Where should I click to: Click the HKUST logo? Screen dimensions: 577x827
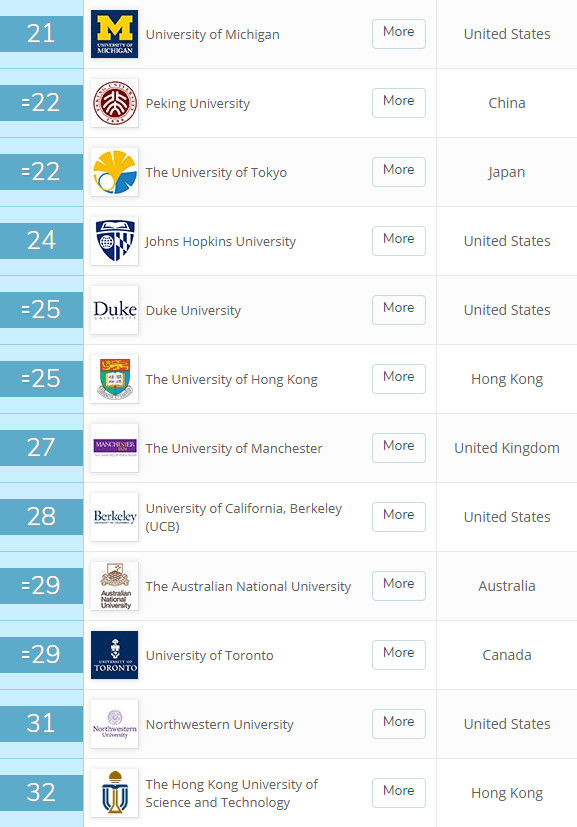[114, 793]
